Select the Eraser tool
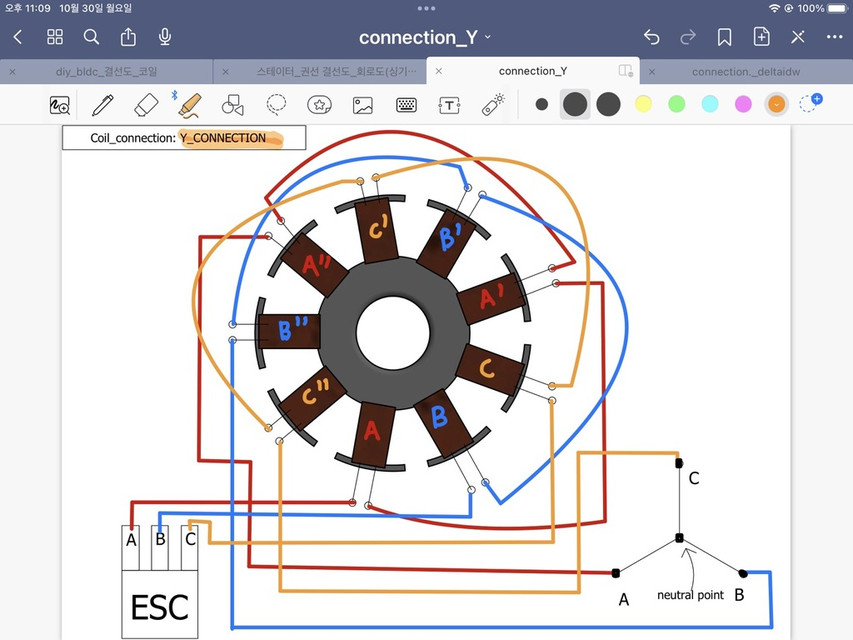 click(145, 104)
